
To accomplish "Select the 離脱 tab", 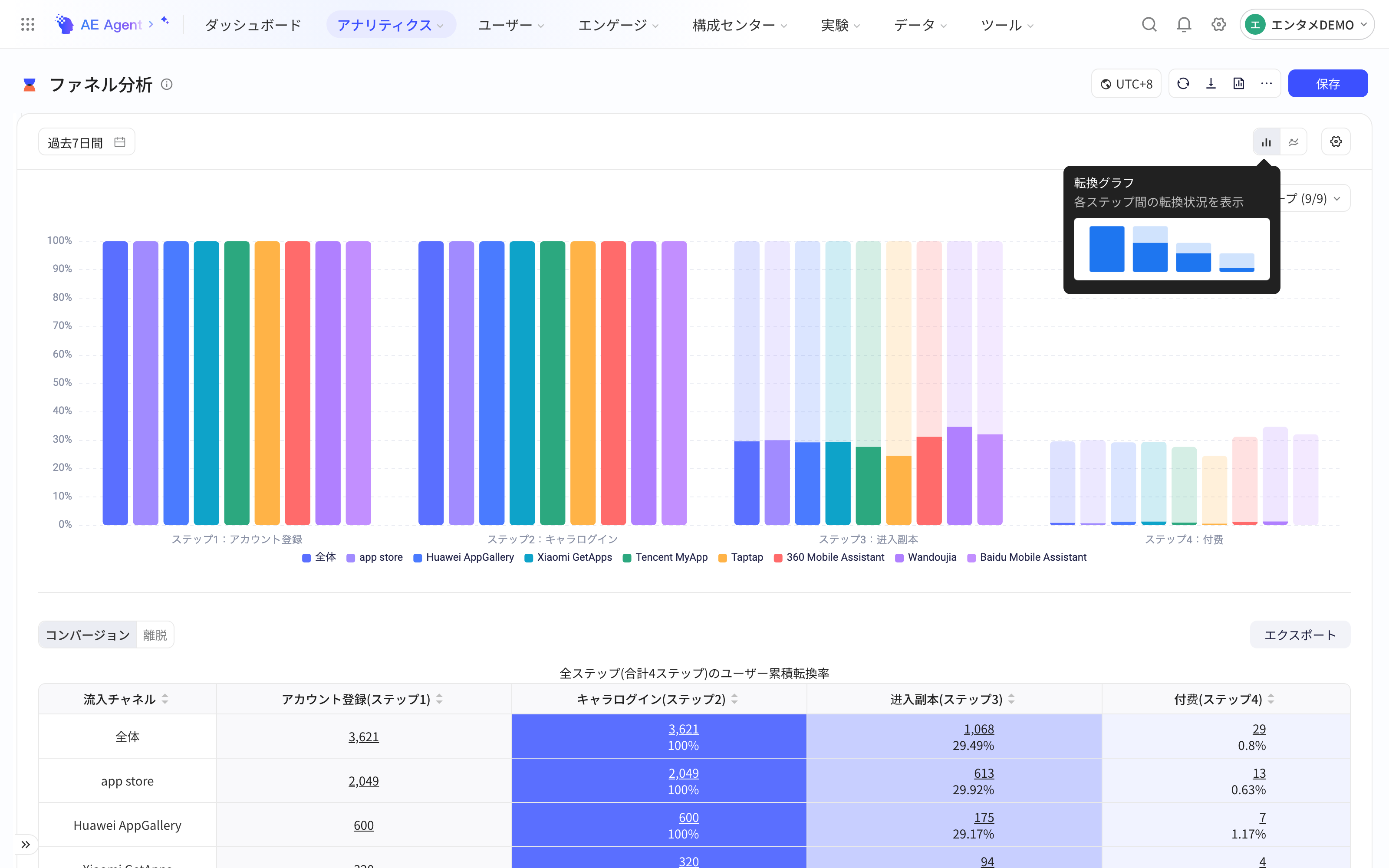I will pos(155,635).
